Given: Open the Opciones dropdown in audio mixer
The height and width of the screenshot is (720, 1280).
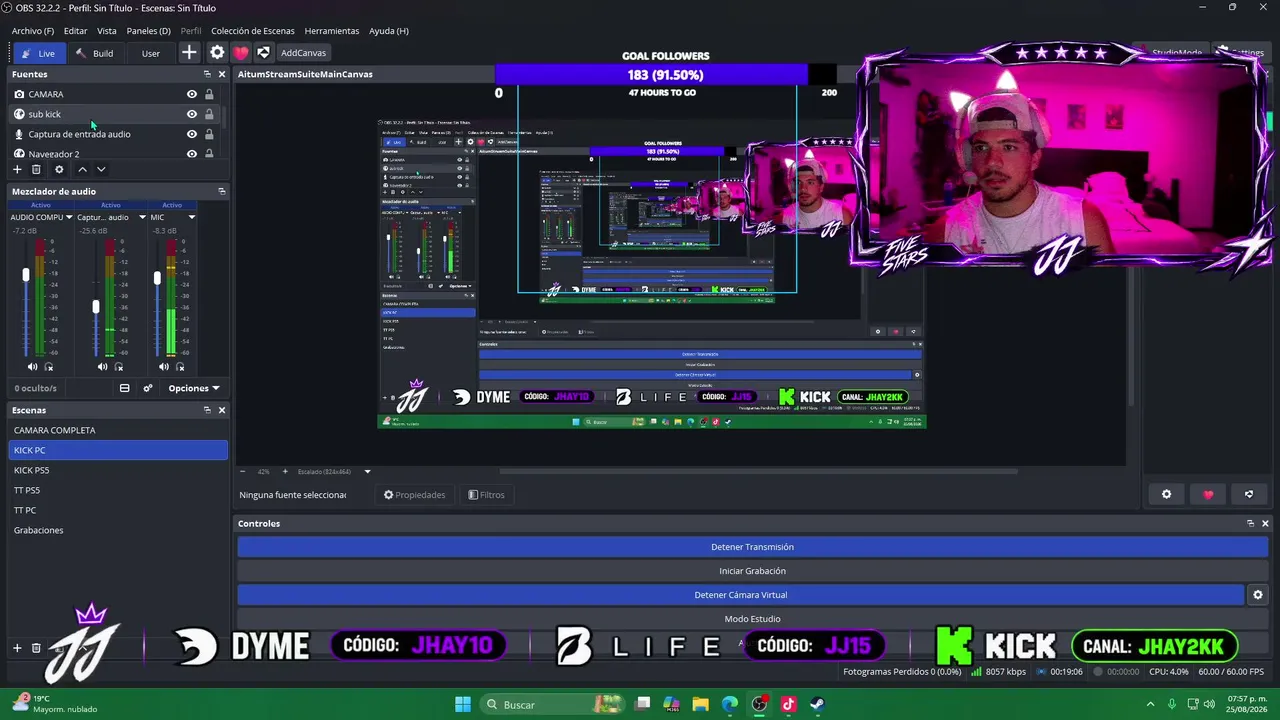Looking at the screenshot, I should pos(194,388).
